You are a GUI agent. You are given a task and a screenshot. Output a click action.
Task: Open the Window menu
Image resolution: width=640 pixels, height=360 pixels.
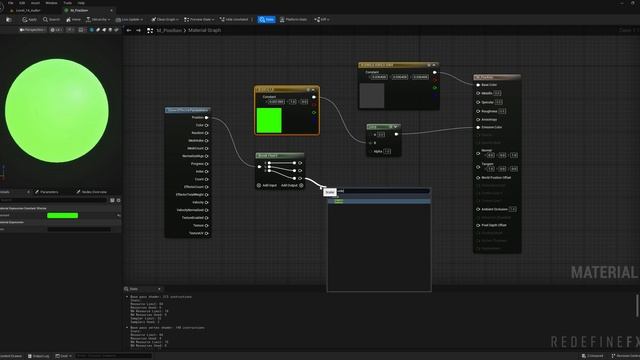[51, 3]
